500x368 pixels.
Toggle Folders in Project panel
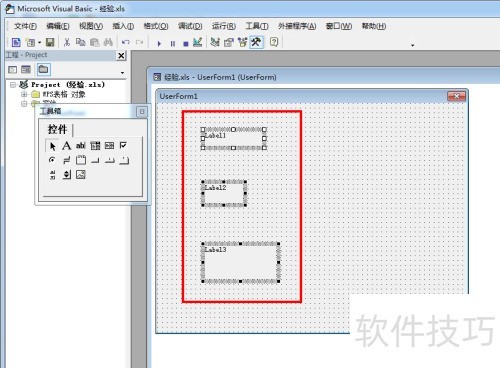click(x=43, y=70)
